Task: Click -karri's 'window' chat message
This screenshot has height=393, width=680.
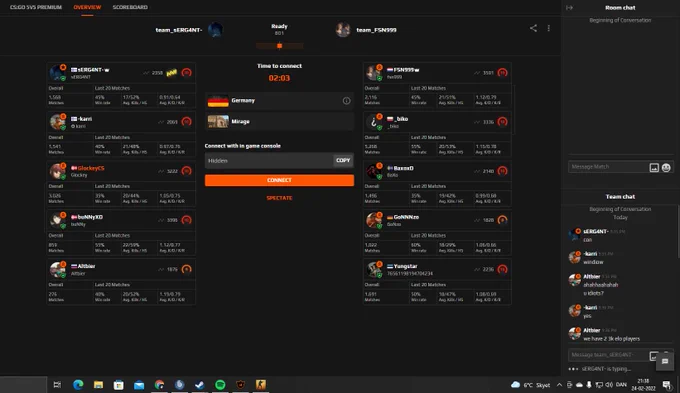Action: [593, 262]
